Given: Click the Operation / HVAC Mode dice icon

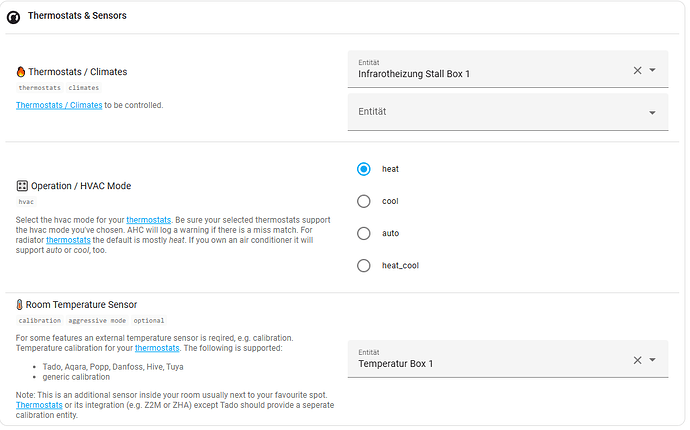Looking at the screenshot, I should point(22,186).
